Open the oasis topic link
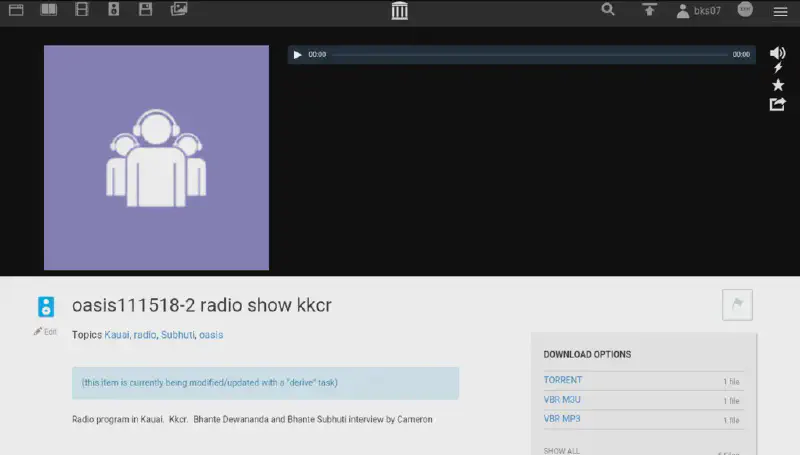 tap(211, 335)
